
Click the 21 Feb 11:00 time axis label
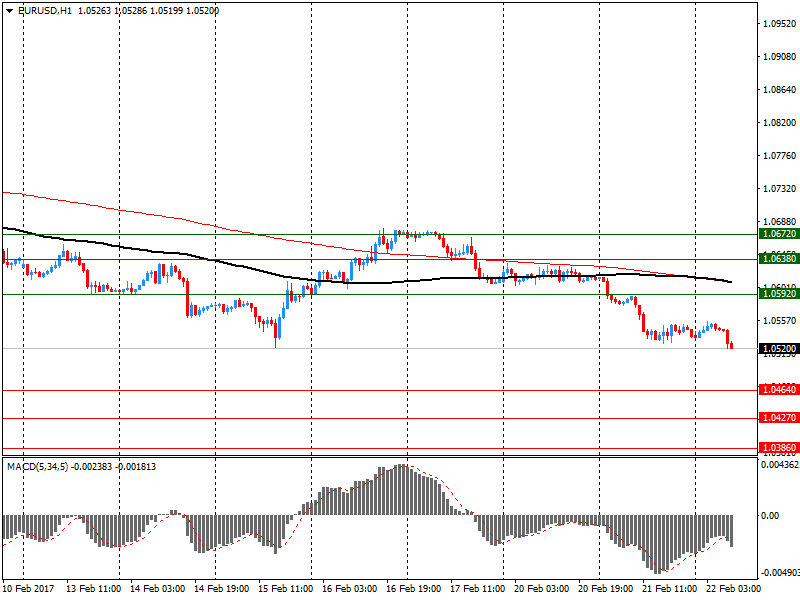670,589
